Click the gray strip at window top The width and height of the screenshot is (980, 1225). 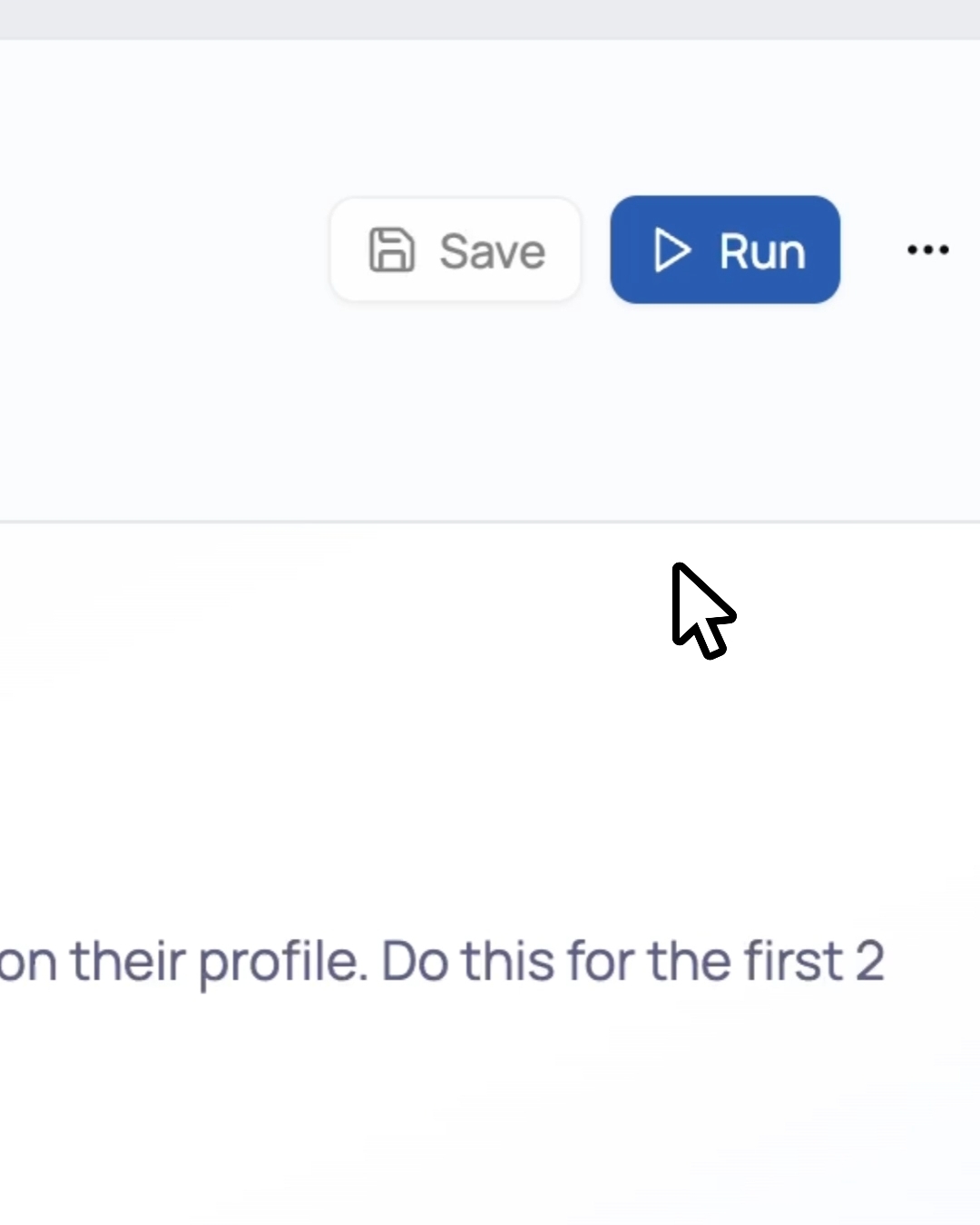coord(490,18)
